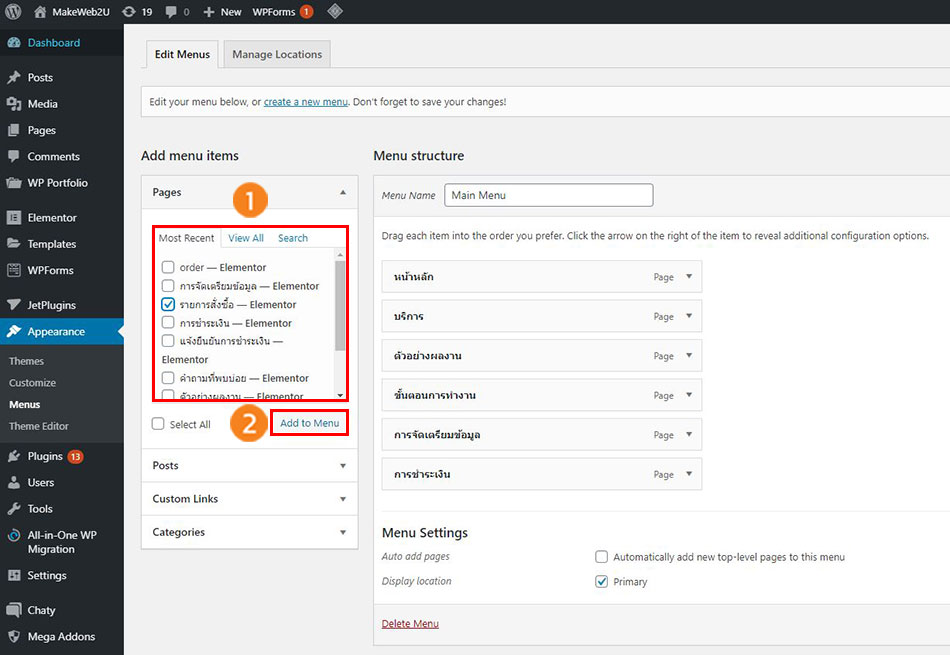Image resolution: width=950 pixels, height=655 pixels.
Task: Expand the Posts accordion section
Action: point(343,466)
